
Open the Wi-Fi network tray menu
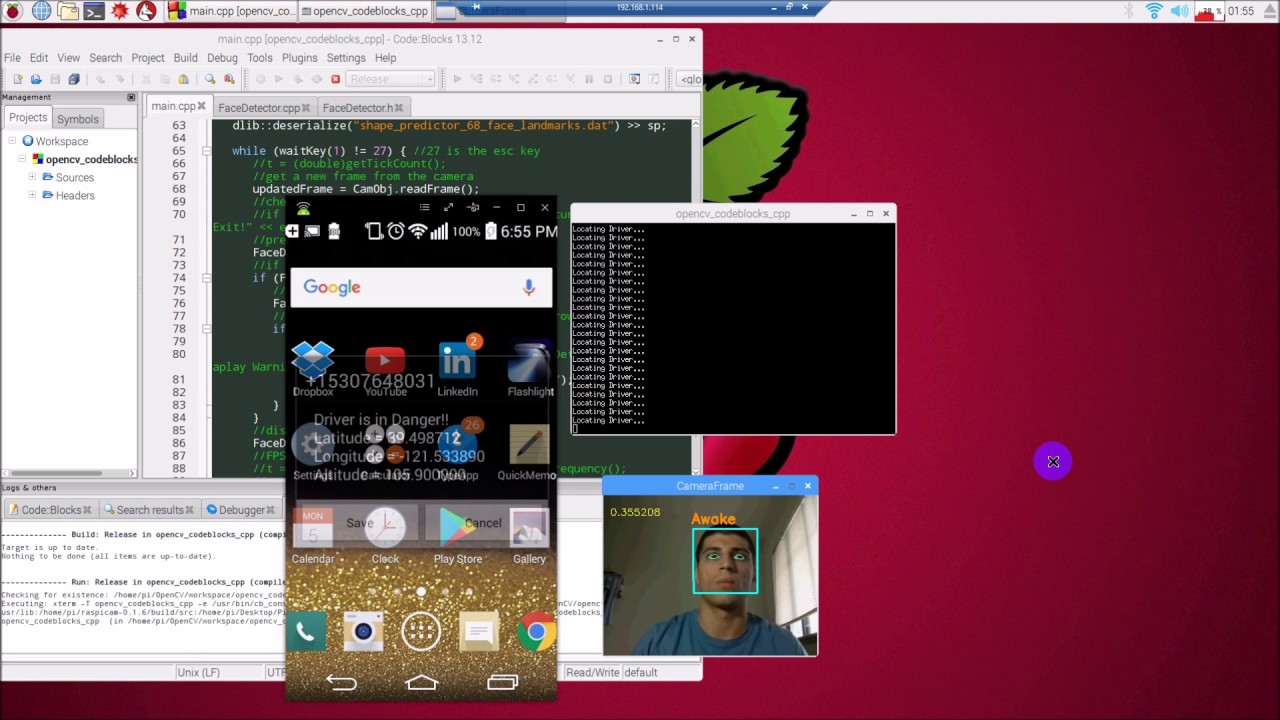[x=1154, y=11]
